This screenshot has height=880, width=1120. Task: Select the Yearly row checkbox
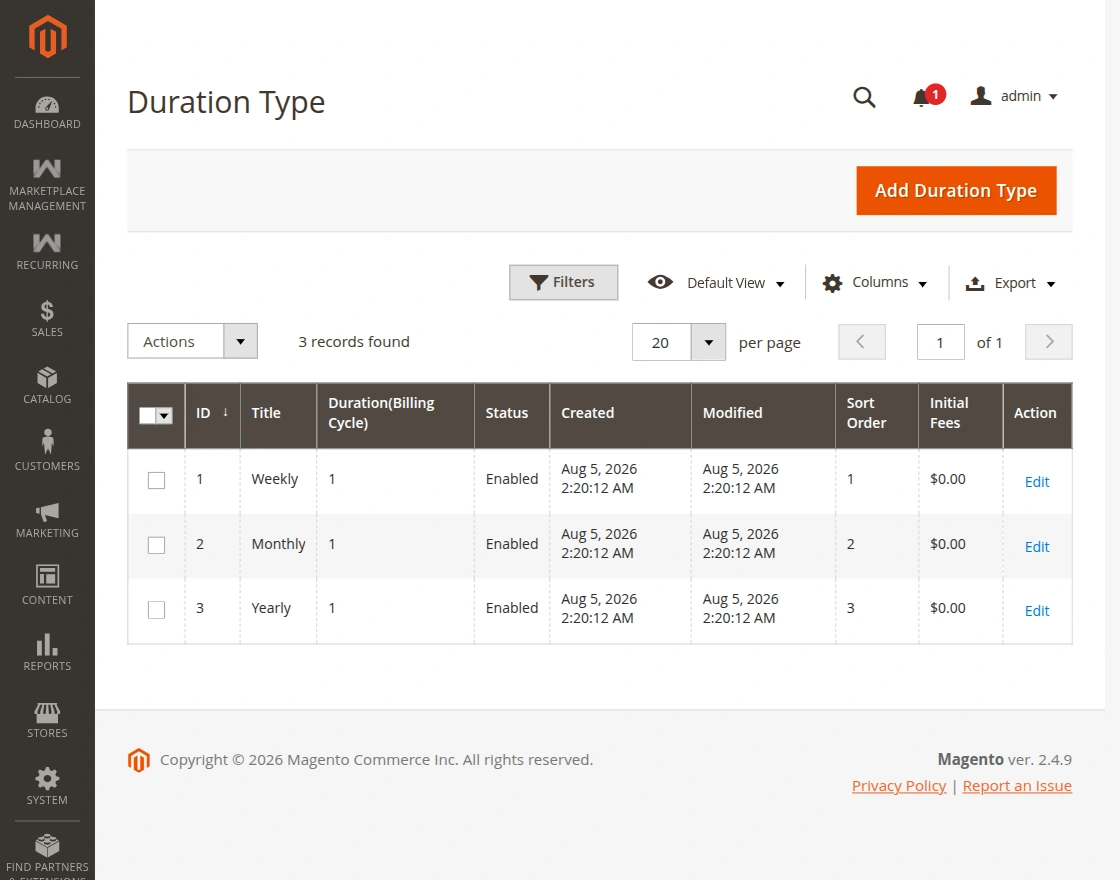click(156, 610)
